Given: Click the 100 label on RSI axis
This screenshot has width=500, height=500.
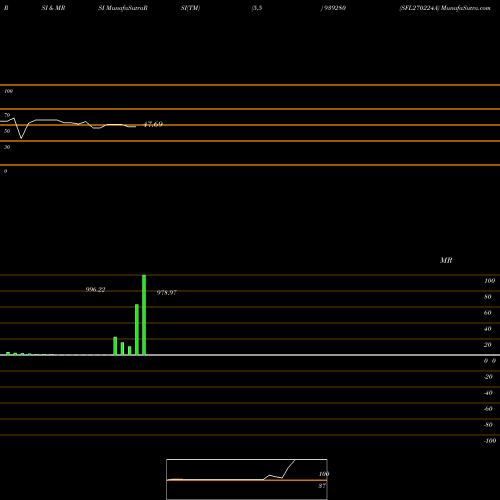Looking at the screenshot, I should [x=9, y=91].
